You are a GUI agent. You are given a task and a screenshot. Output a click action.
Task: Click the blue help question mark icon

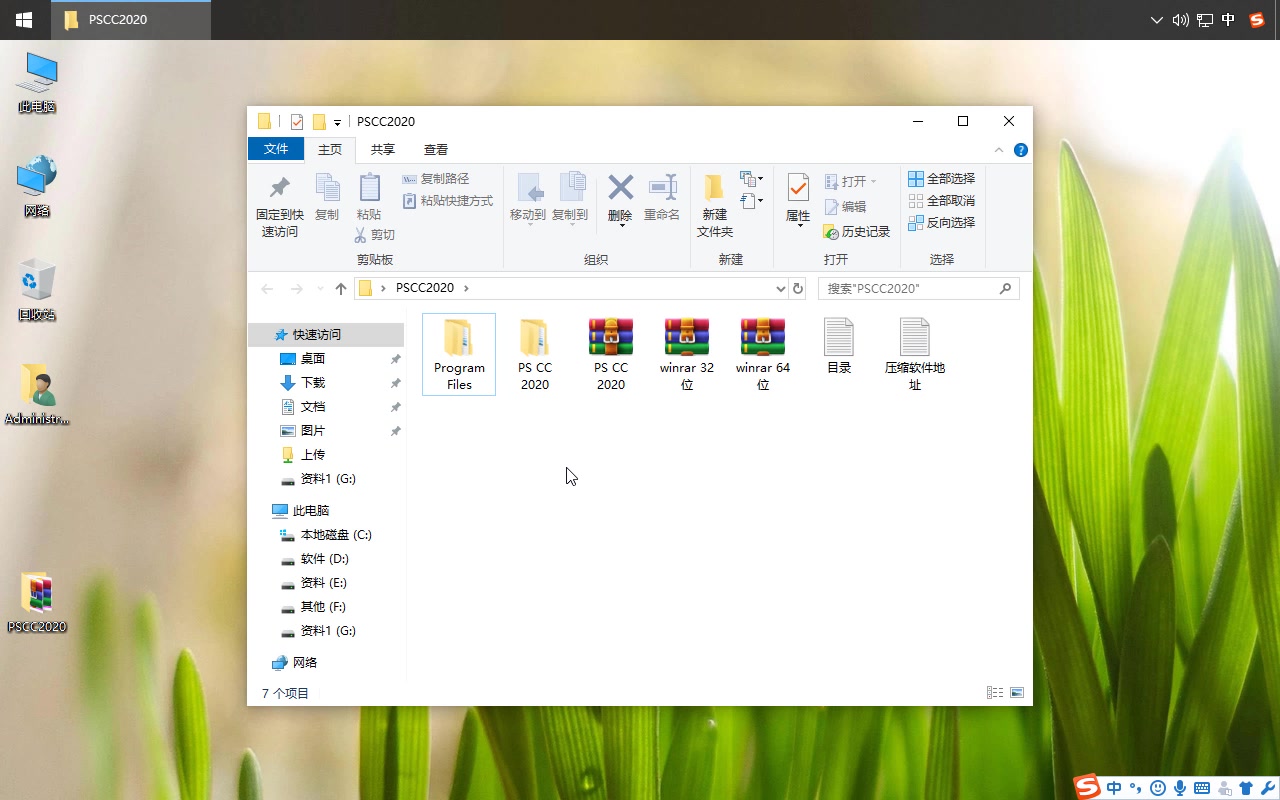[1021, 150]
